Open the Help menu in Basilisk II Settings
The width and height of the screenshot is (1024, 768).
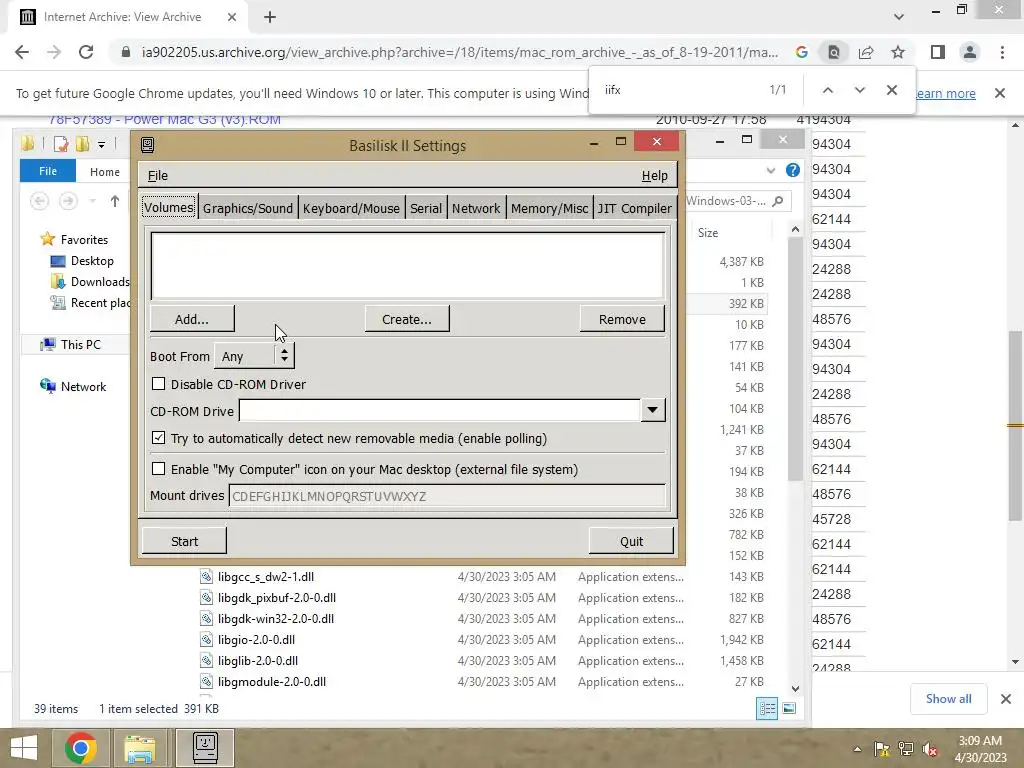click(x=654, y=175)
